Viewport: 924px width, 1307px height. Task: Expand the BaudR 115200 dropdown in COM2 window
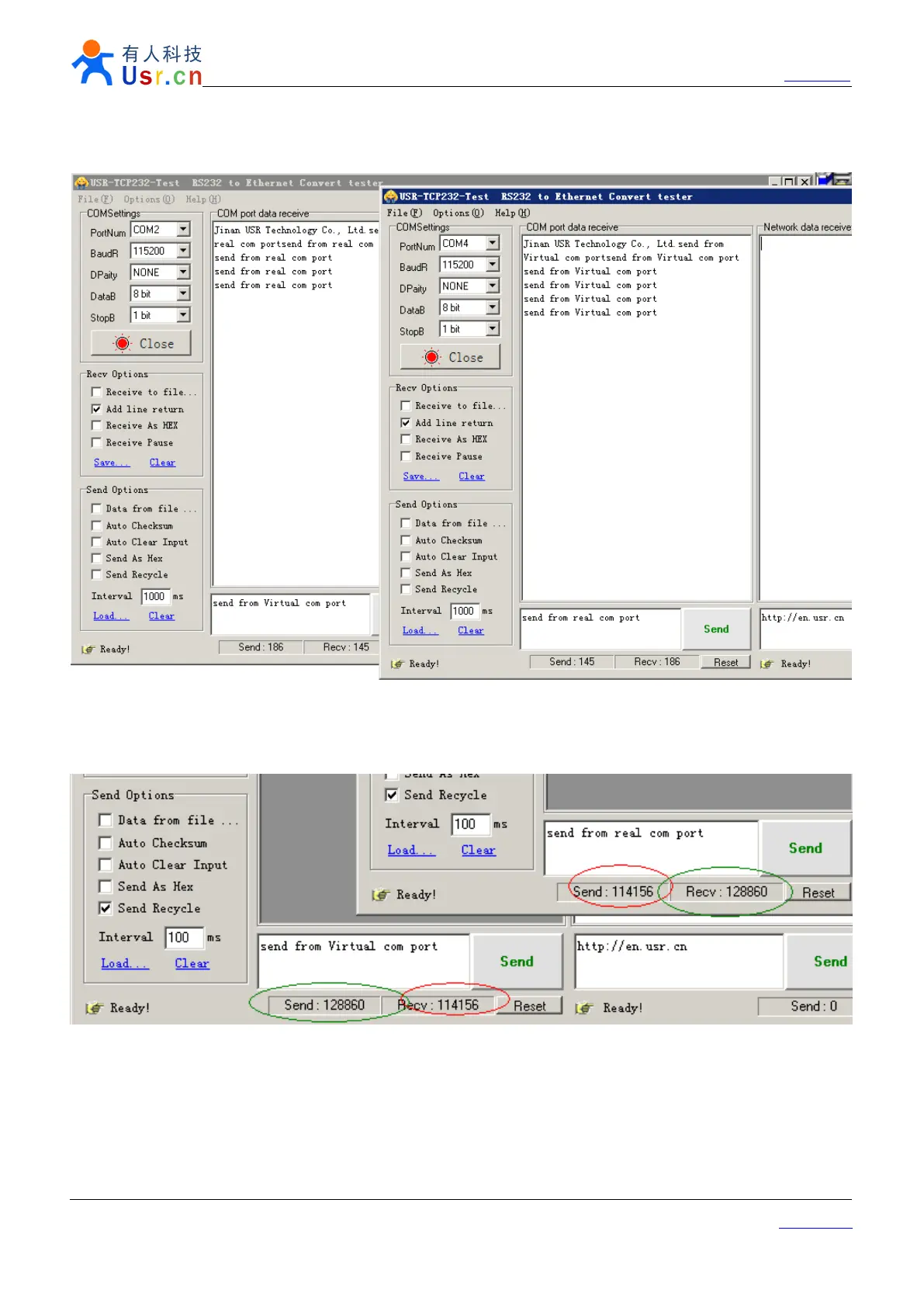pos(184,251)
